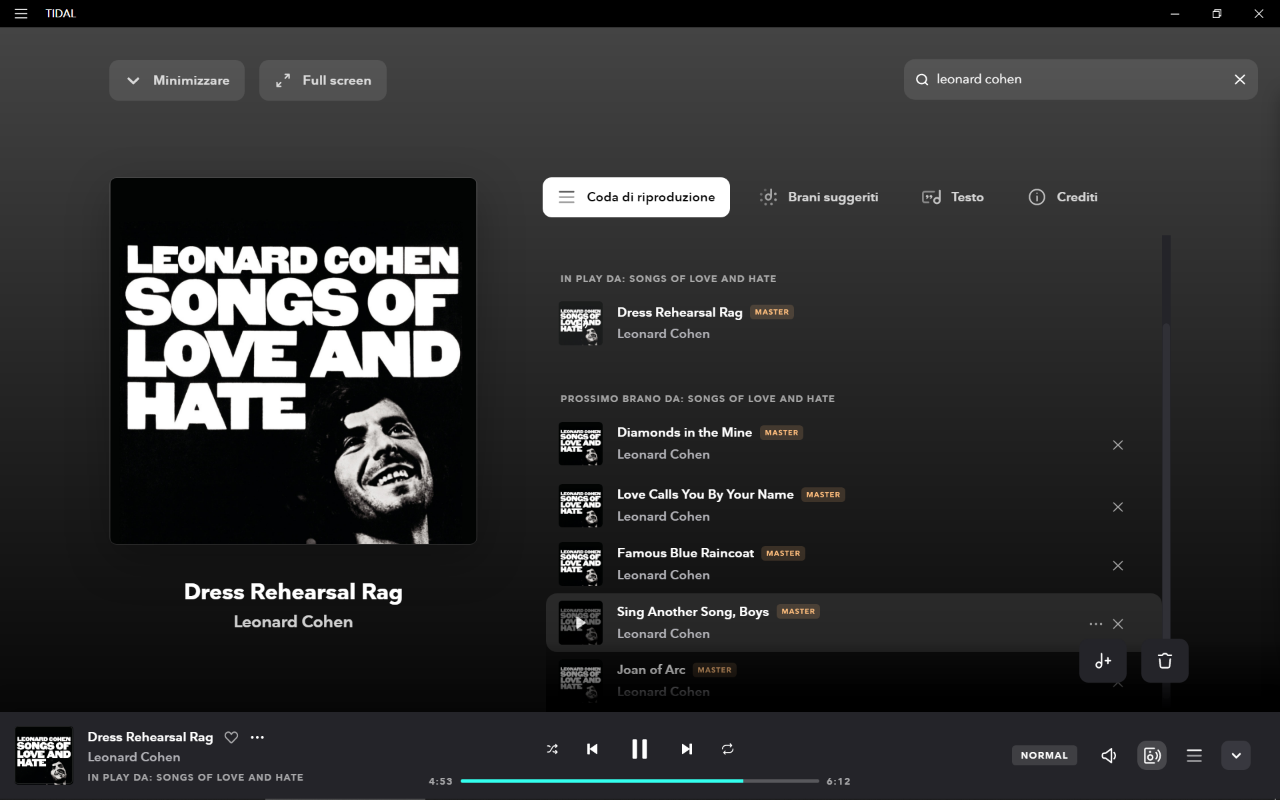1280x800 pixels.
Task: Favorite Dress Rehearsal Rag with the heart
Action: click(231, 737)
